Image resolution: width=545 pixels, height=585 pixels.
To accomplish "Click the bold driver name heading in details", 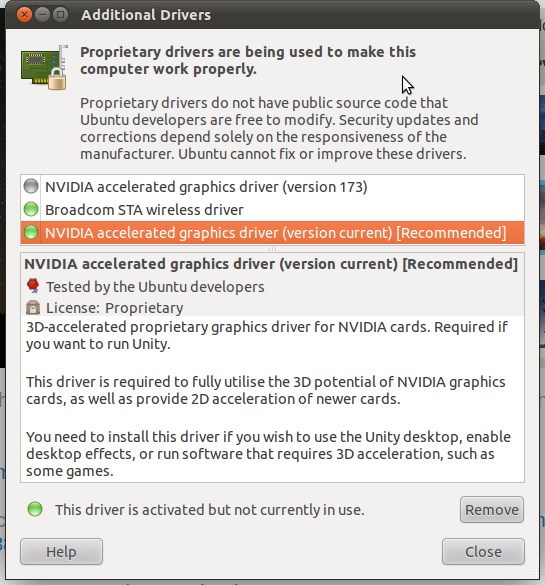I will click(x=271, y=264).
